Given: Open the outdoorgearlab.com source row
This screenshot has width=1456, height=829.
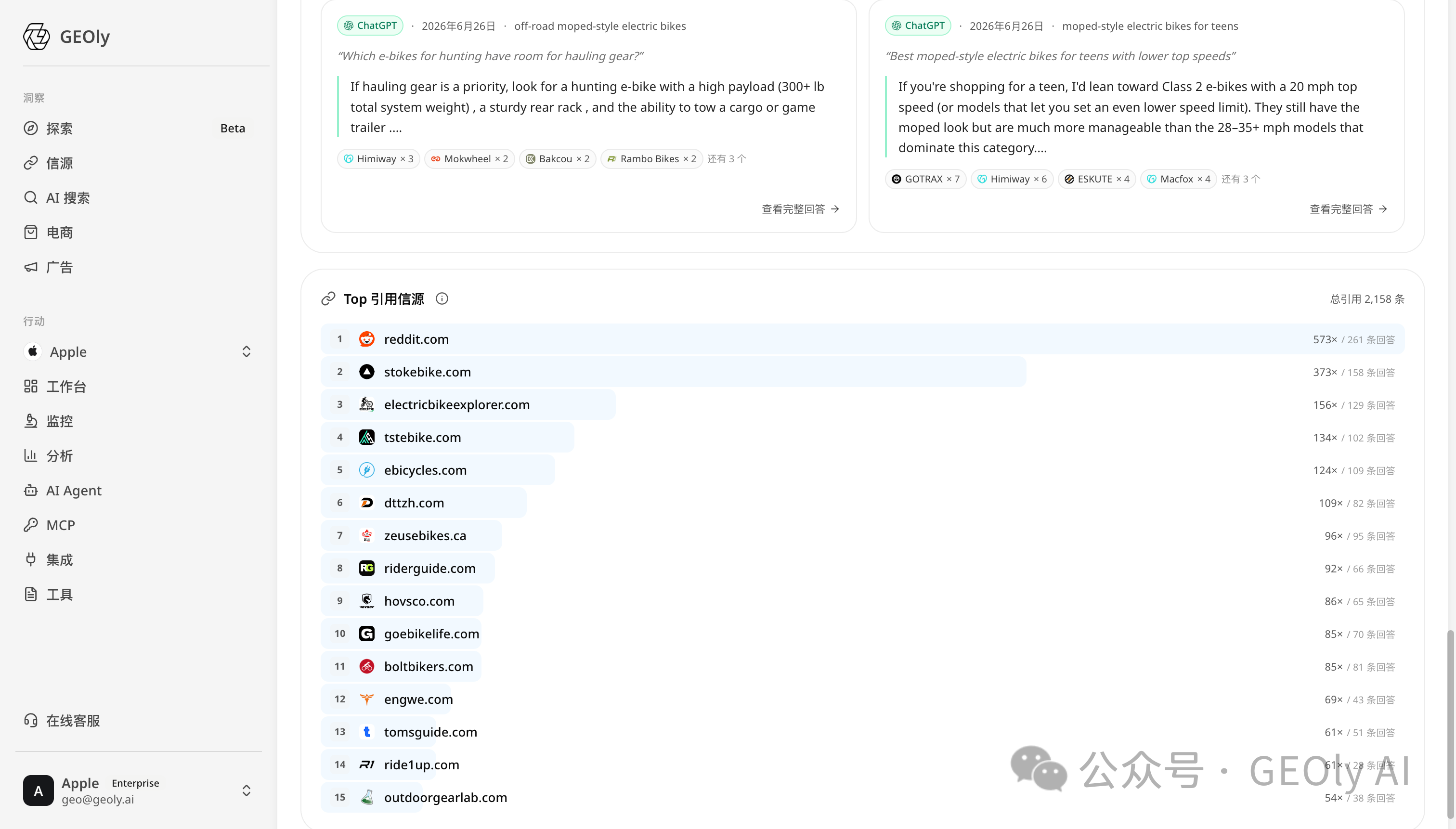Looking at the screenshot, I should point(863,798).
